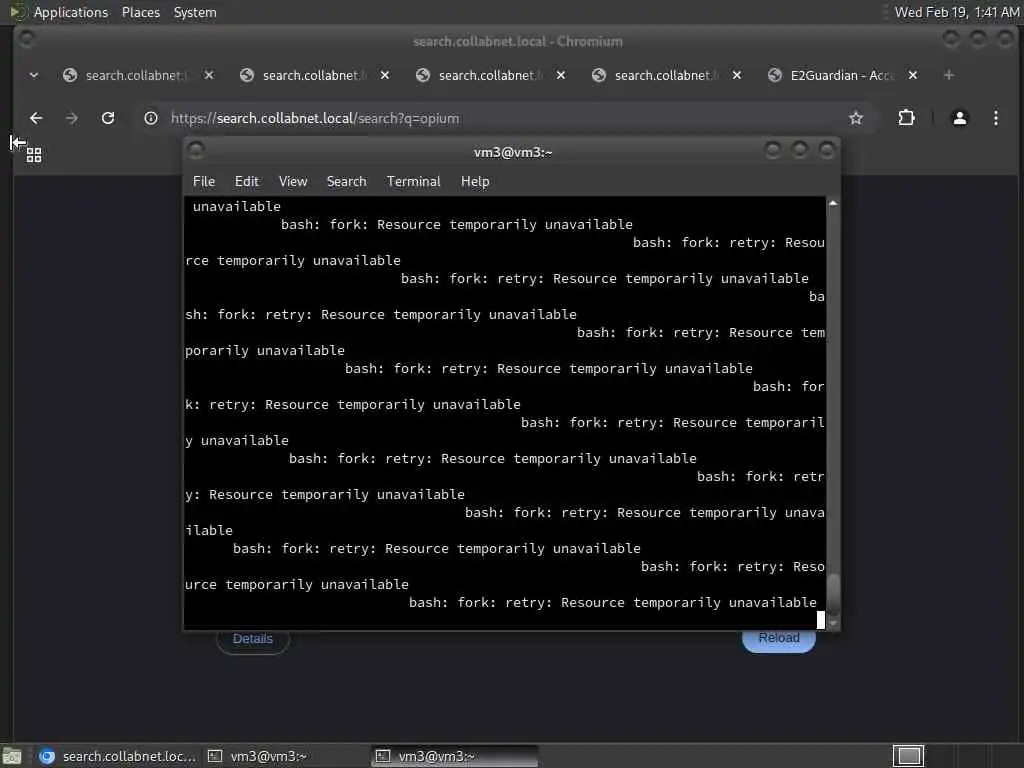1024x768 pixels.
Task: Open the Applications menu in top panel
Action: [x=71, y=12]
